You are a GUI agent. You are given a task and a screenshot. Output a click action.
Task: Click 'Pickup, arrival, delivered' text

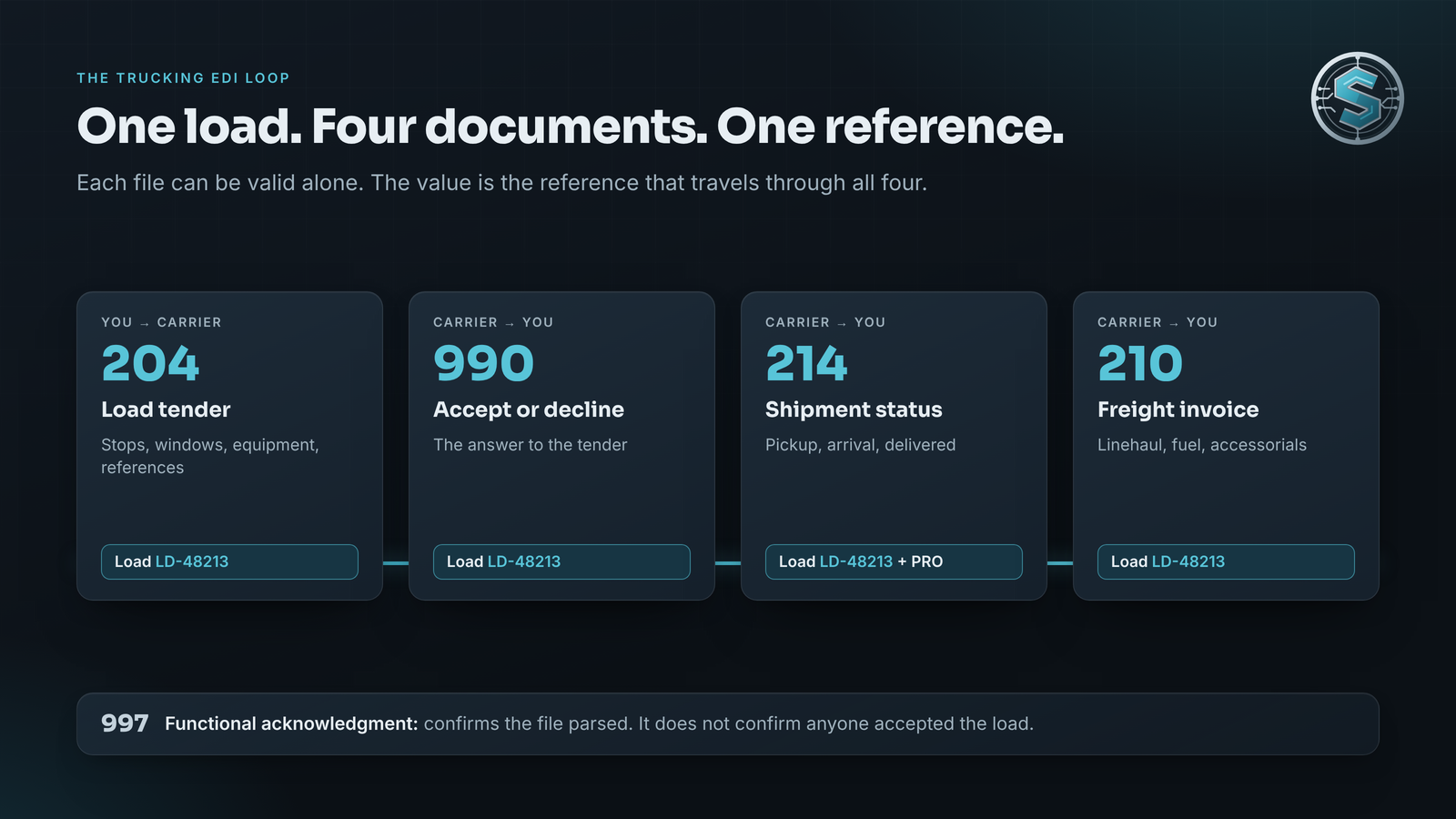(861, 445)
